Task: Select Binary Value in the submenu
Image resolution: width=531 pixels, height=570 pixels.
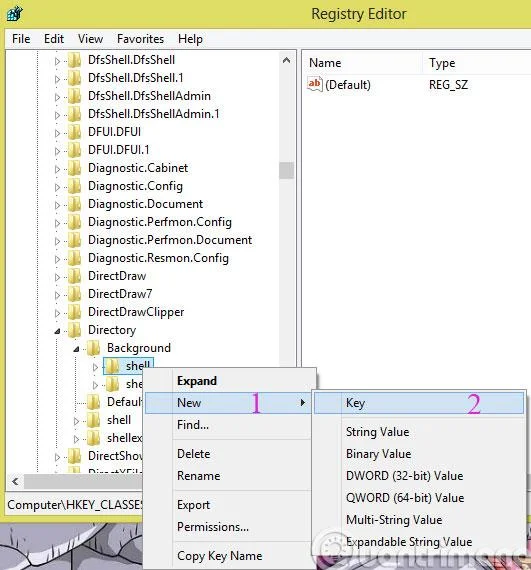Action: pos(419,454)
